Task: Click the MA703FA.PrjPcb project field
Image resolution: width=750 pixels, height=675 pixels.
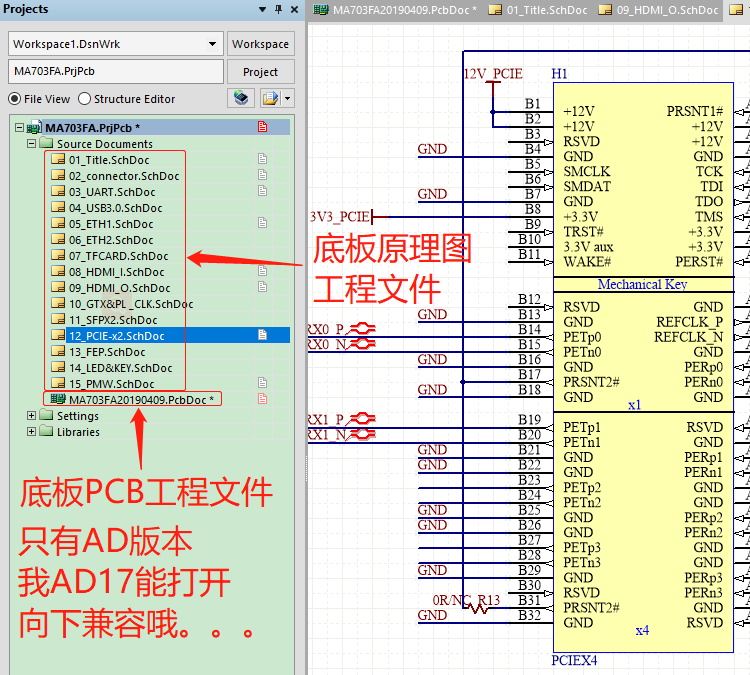Action: pos(116,71)
